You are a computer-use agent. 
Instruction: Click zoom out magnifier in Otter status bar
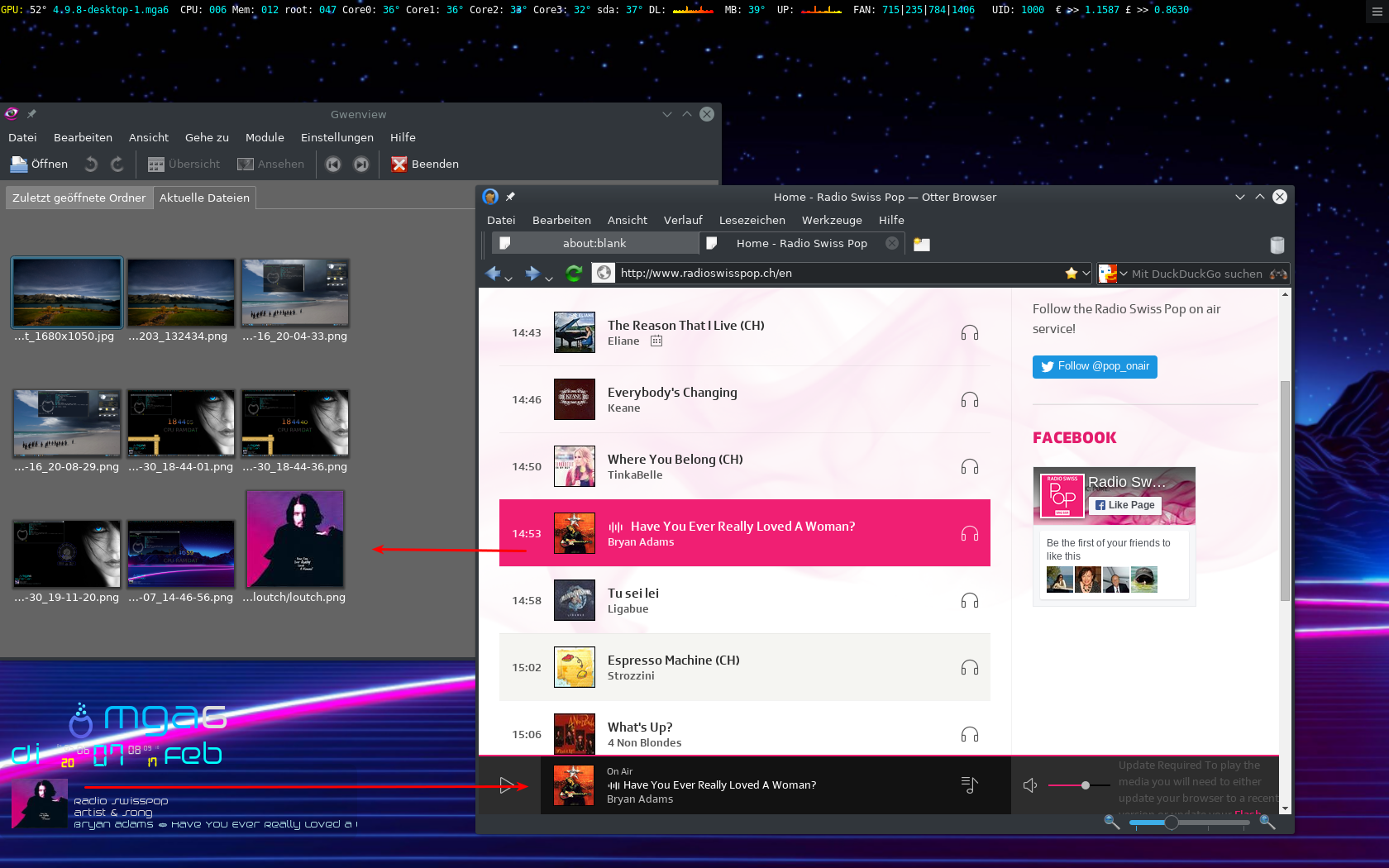(x=1112, y=822)
